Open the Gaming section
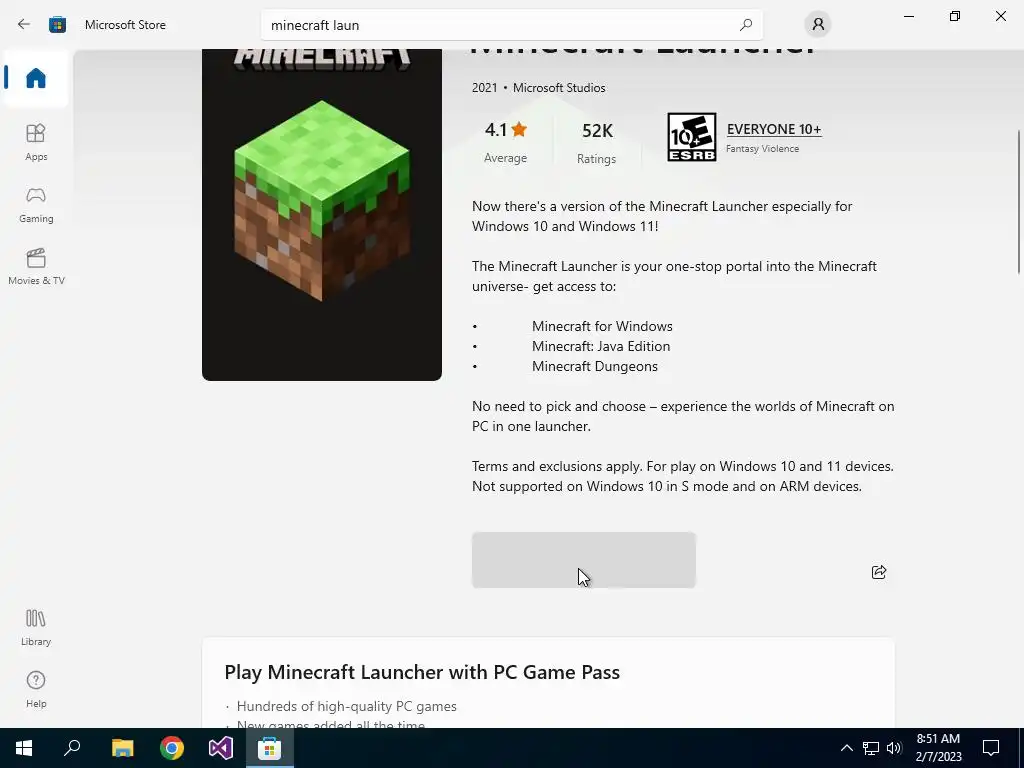This screenshot has width=1024, height=768. tap(36, 204)
